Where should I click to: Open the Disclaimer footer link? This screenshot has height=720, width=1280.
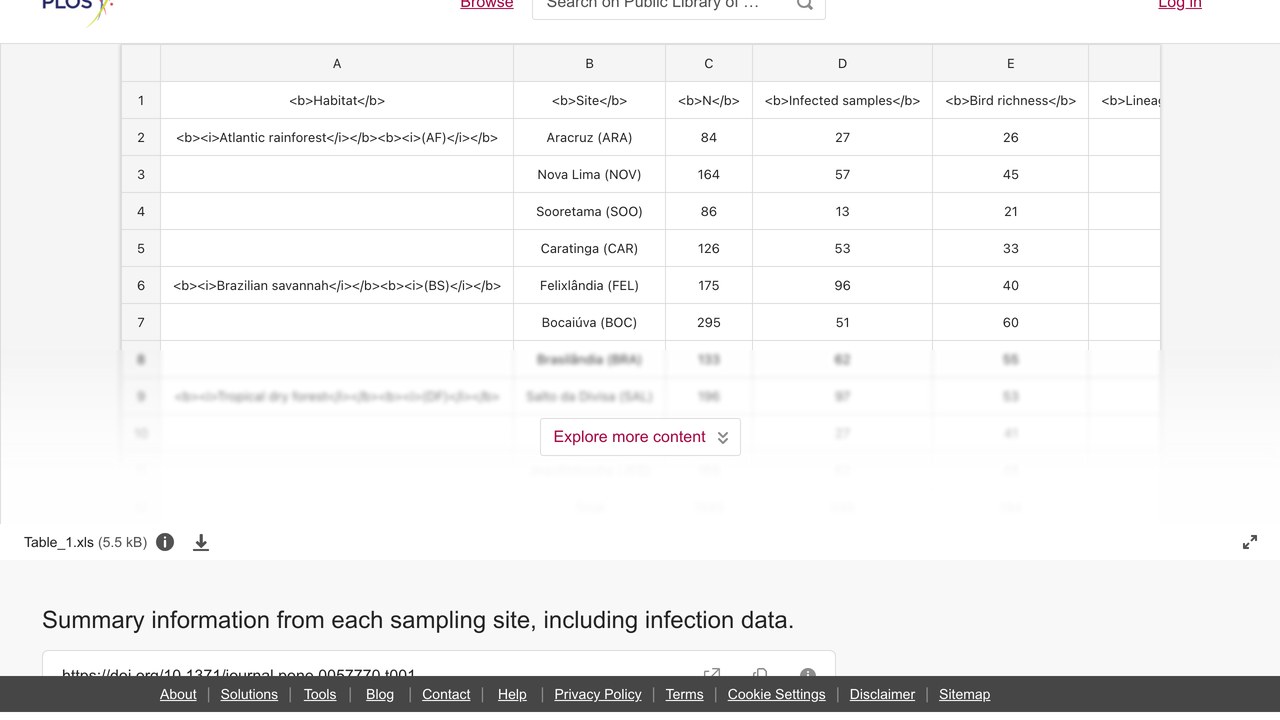point(882,694)
